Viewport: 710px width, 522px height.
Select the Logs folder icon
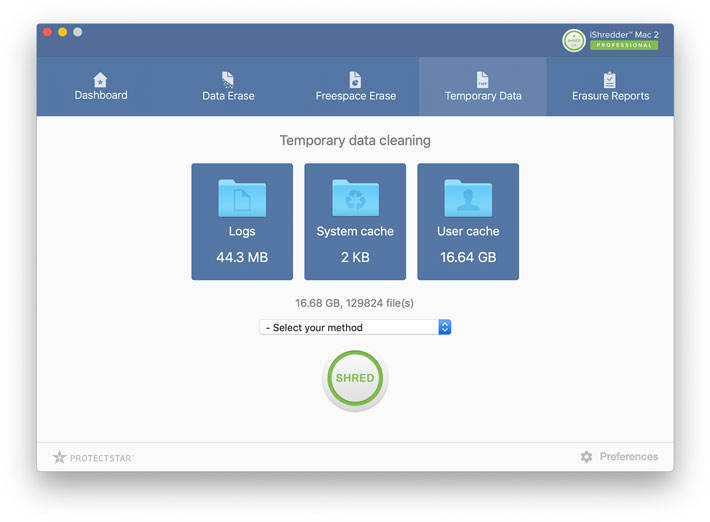pos(242,199)
